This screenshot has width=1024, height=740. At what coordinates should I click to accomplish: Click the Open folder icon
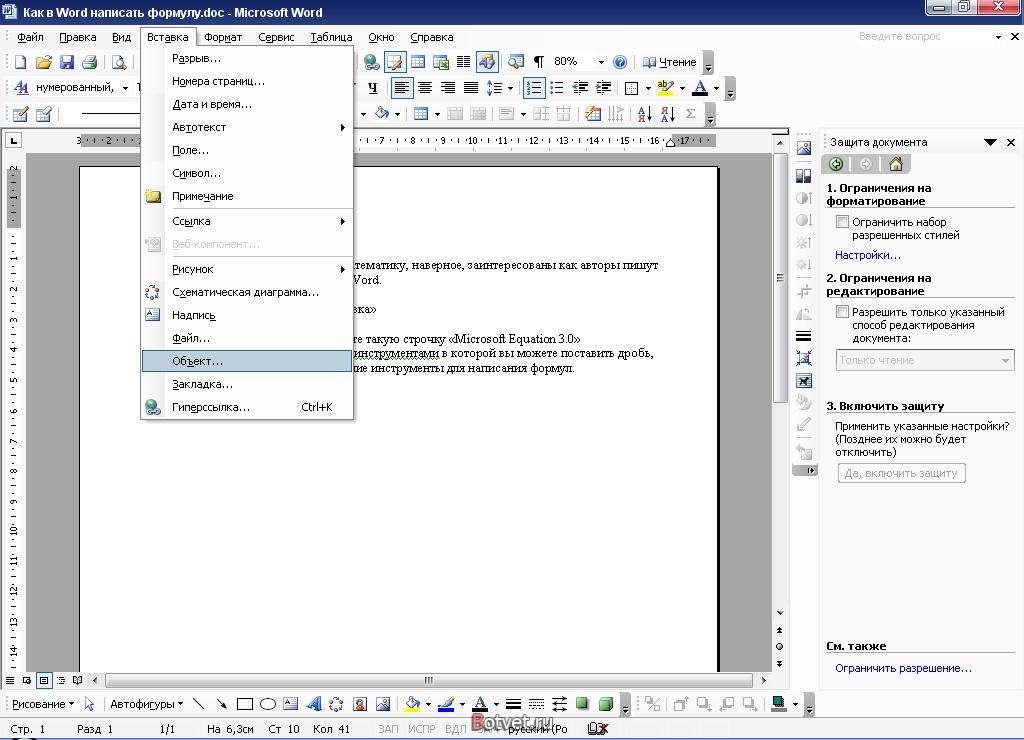pyautogui.click(x=44, y=62)
